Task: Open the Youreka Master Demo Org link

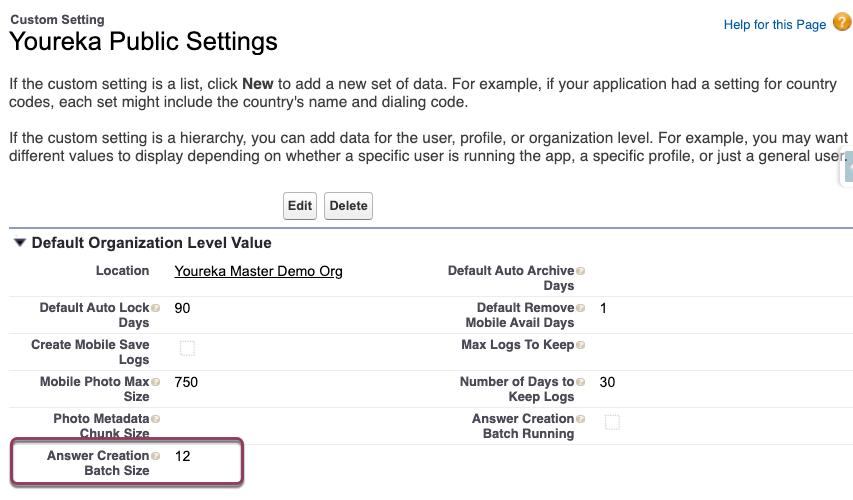Action: (258, 271)
